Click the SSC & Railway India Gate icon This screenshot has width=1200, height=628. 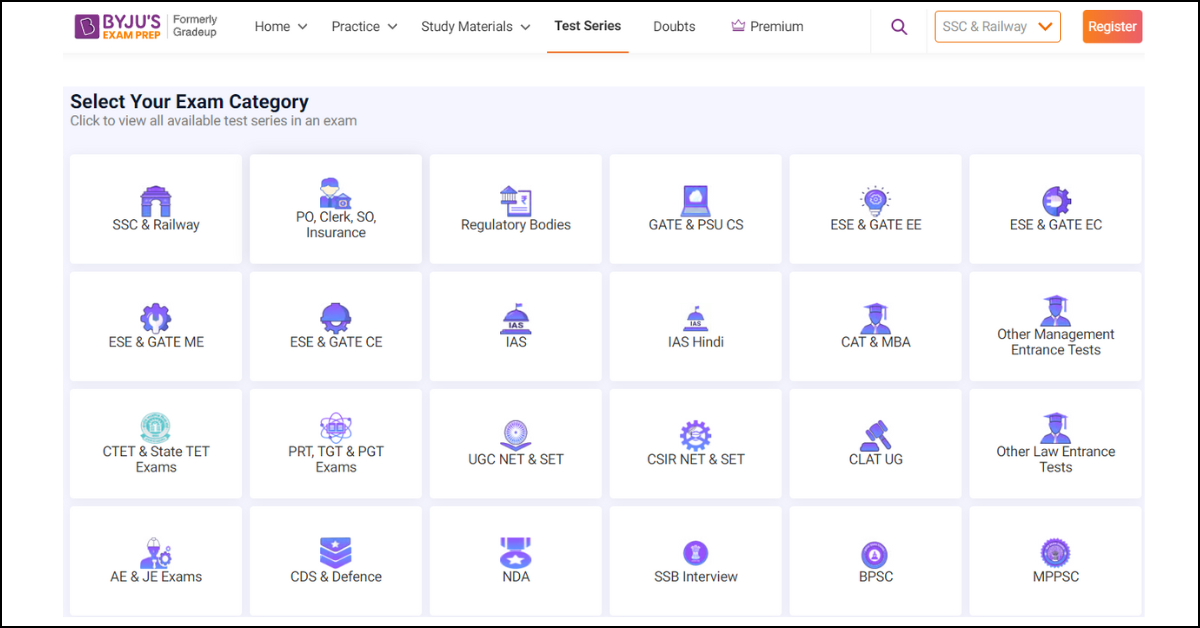coord(156,201)
